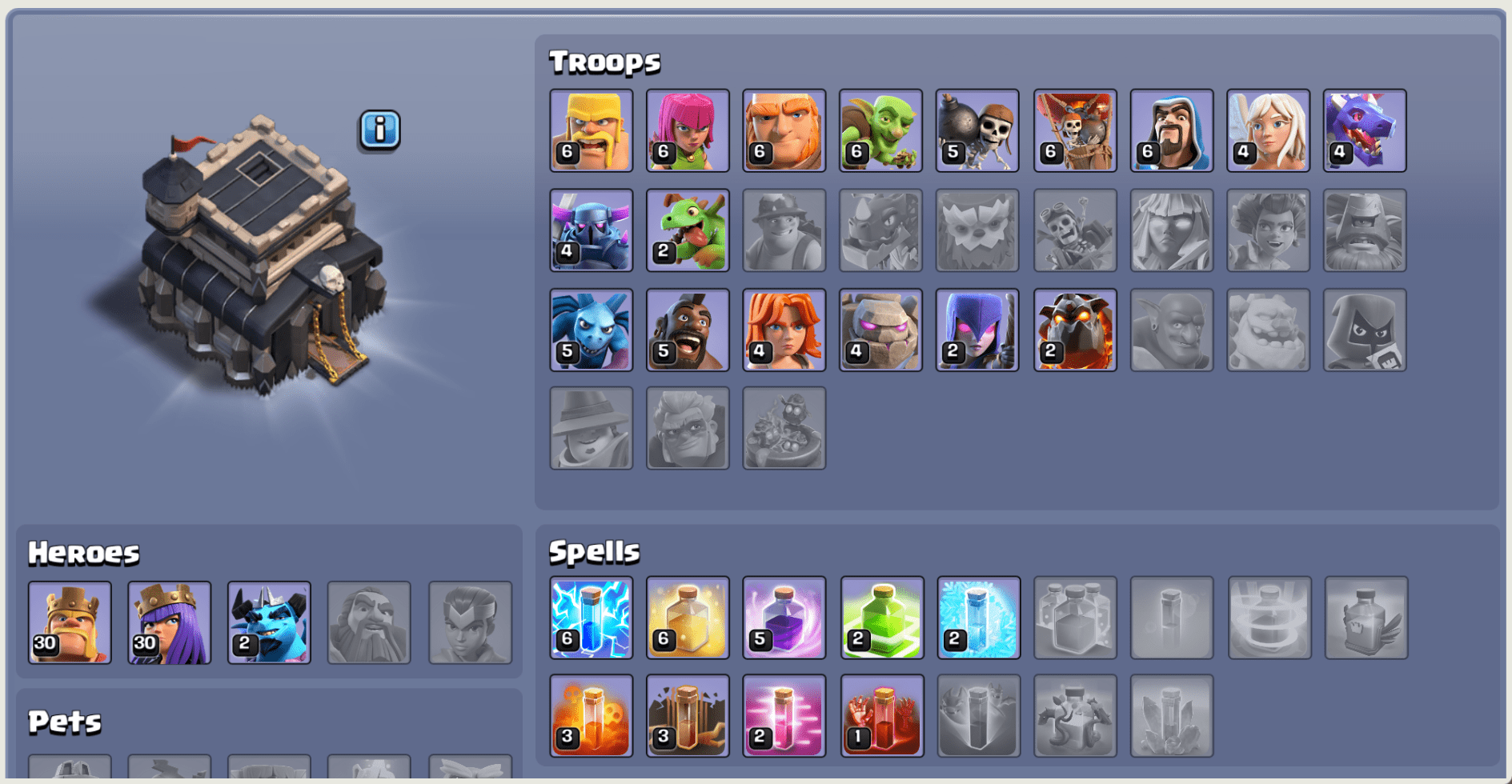
Task: Select the Minion Prince hero icon
Action: pos(269,622)
